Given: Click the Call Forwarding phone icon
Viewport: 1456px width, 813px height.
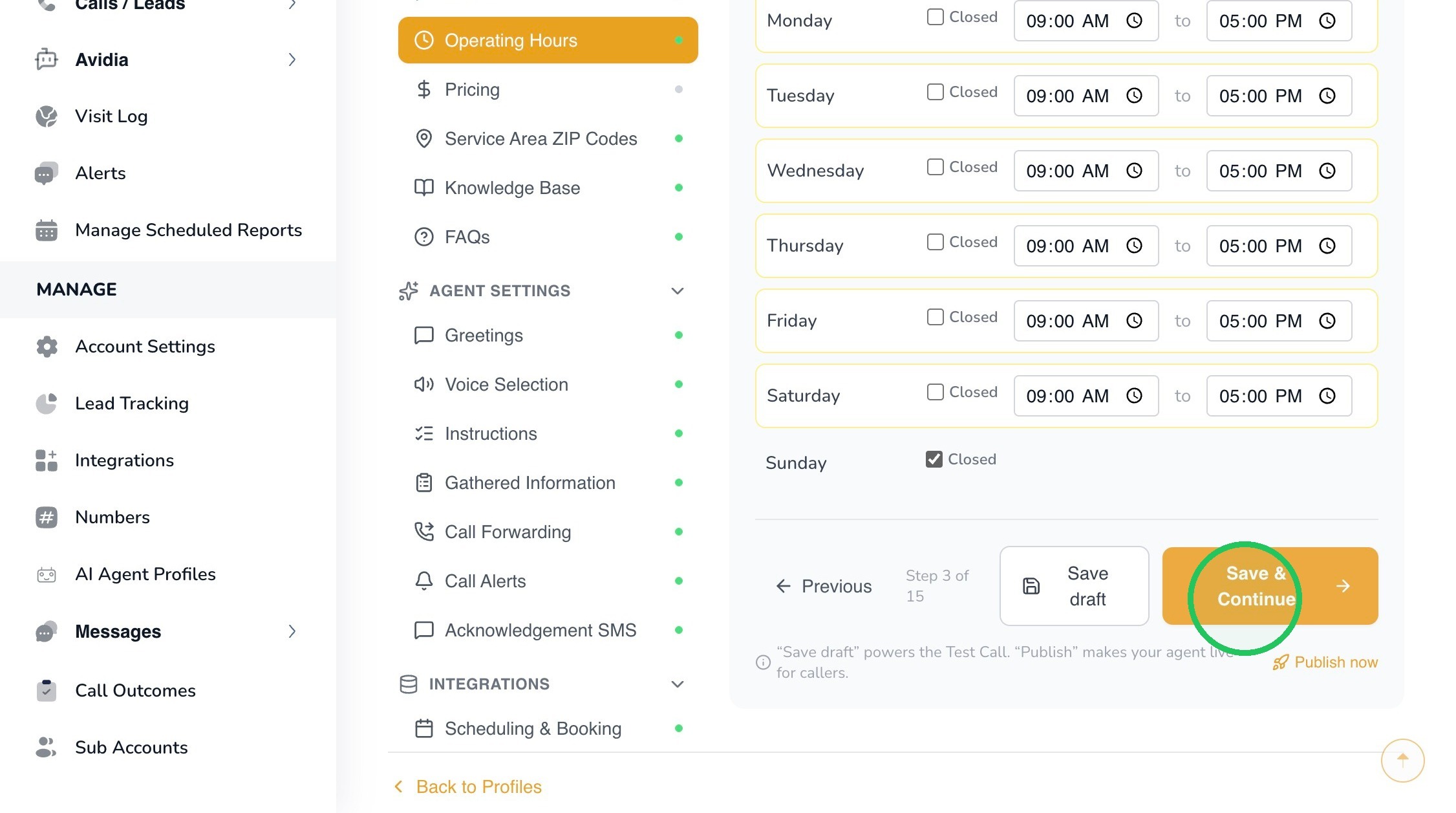Looking at the screenshot, I should pyautogui.click(x=423, y=532).
